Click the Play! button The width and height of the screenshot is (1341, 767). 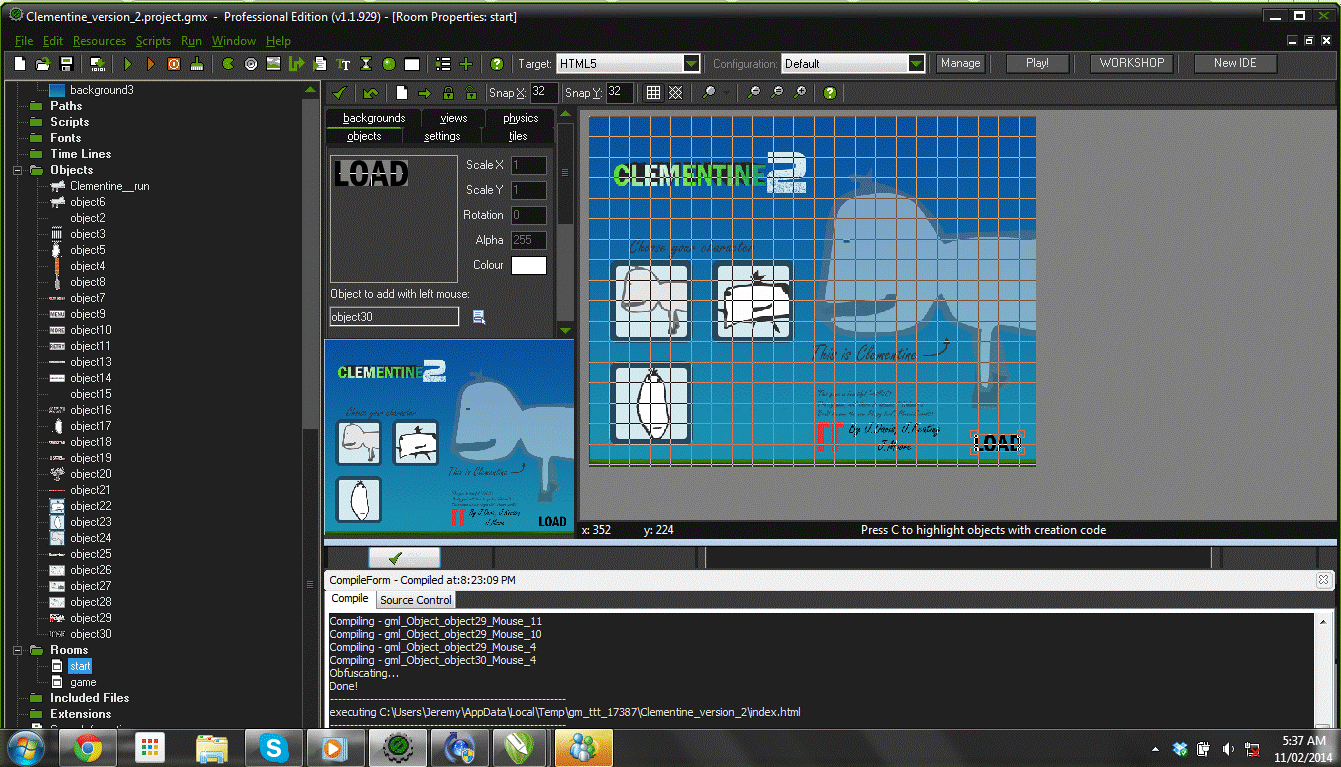click(x=1037, y=63)
